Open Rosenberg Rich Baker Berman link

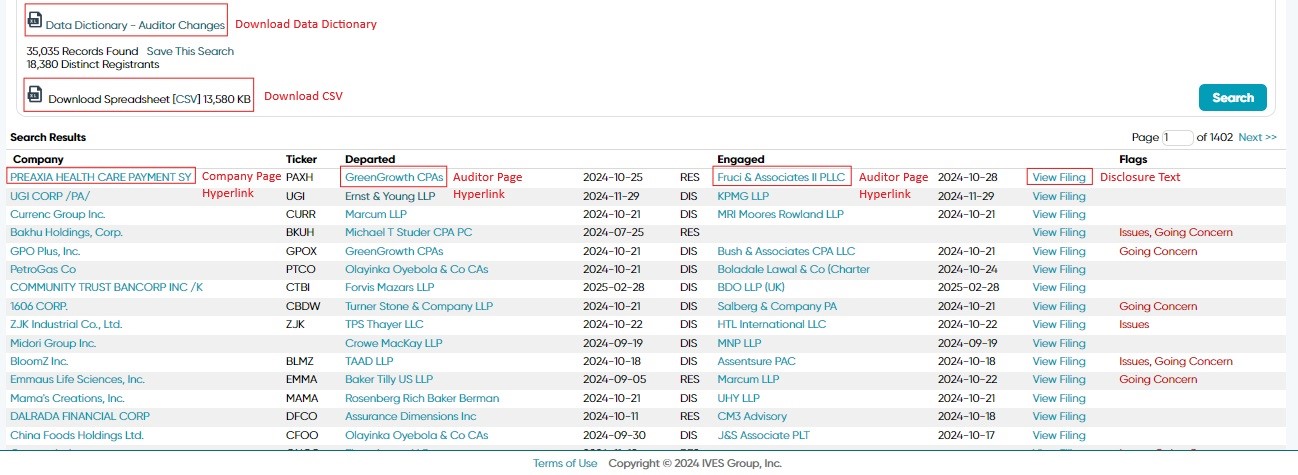(422, 398)
